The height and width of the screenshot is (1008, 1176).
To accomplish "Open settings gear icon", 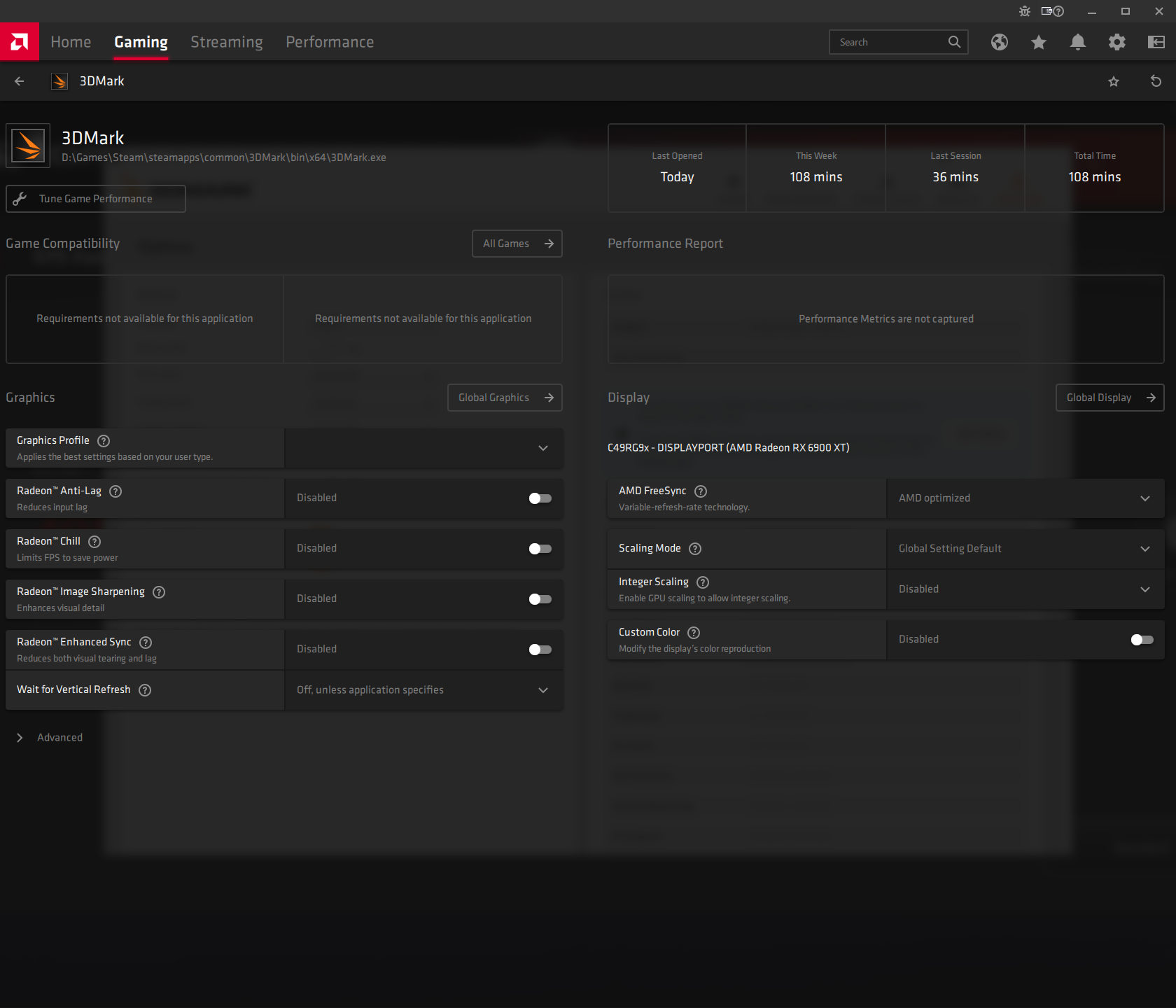I will click(x=1117, y=42).
